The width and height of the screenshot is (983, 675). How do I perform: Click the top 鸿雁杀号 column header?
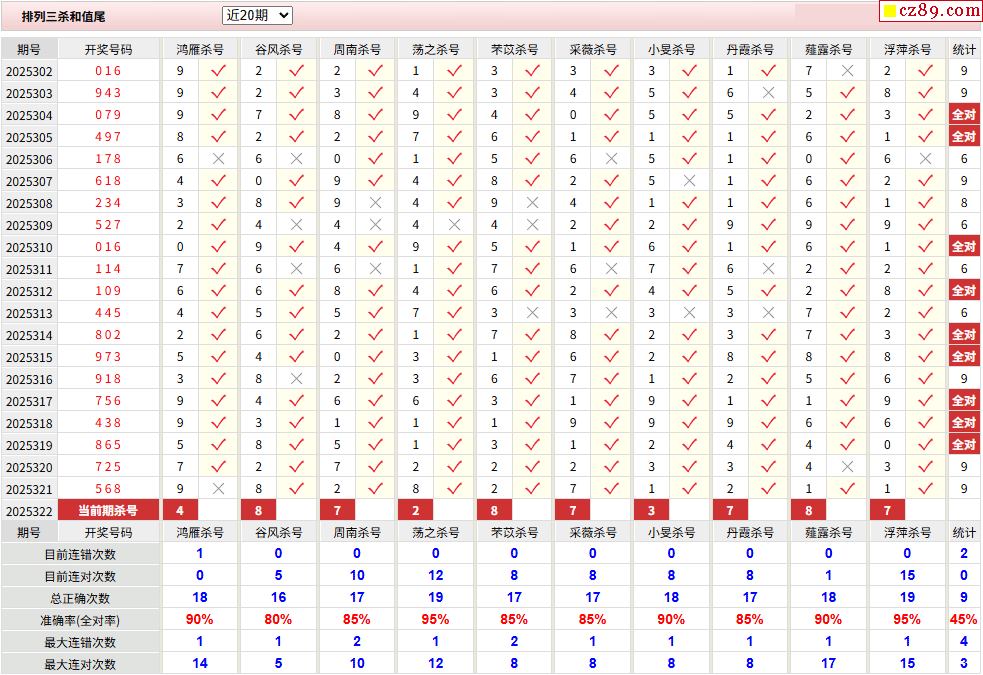point(200,49)
